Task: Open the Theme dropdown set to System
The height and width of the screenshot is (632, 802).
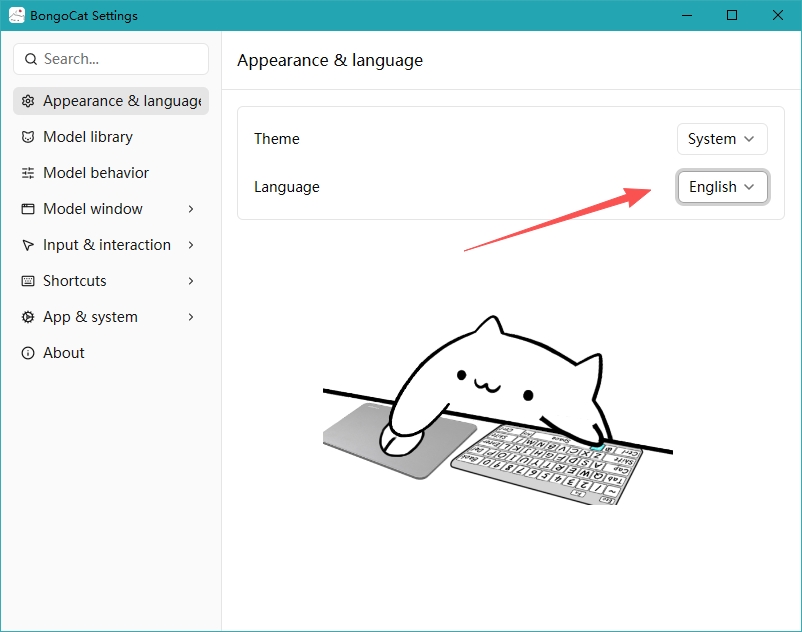Action: [722, 139]
